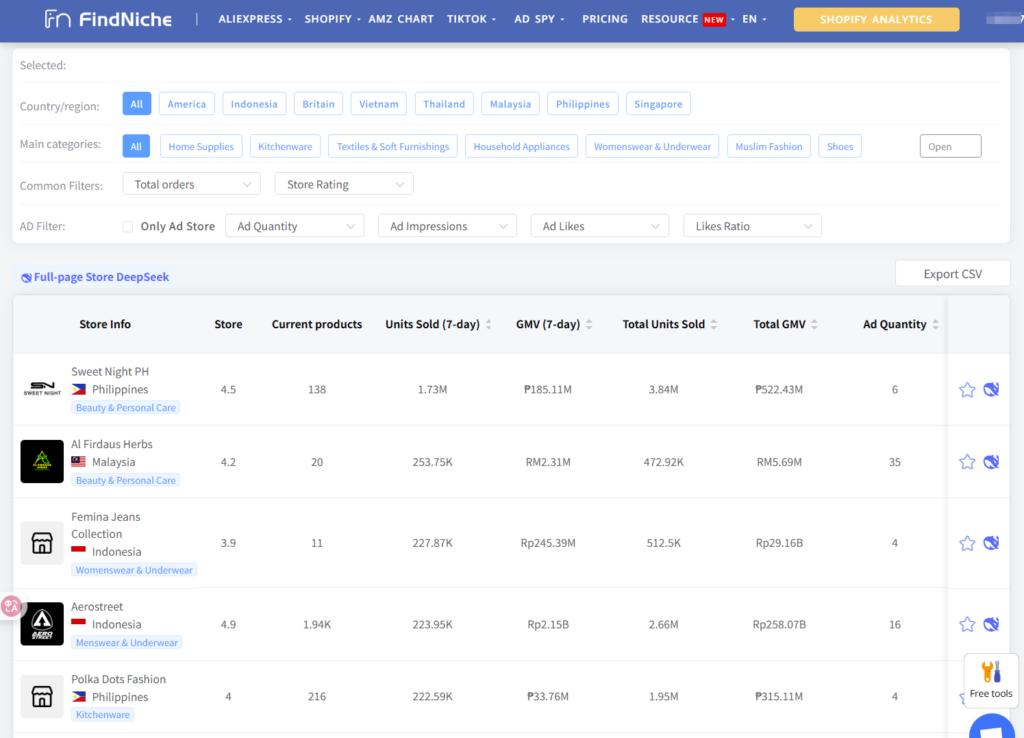Viewport: 1024px width, 738px height.
Task: Sort by Total GMV arrows
Action: [x=814, y=325]
